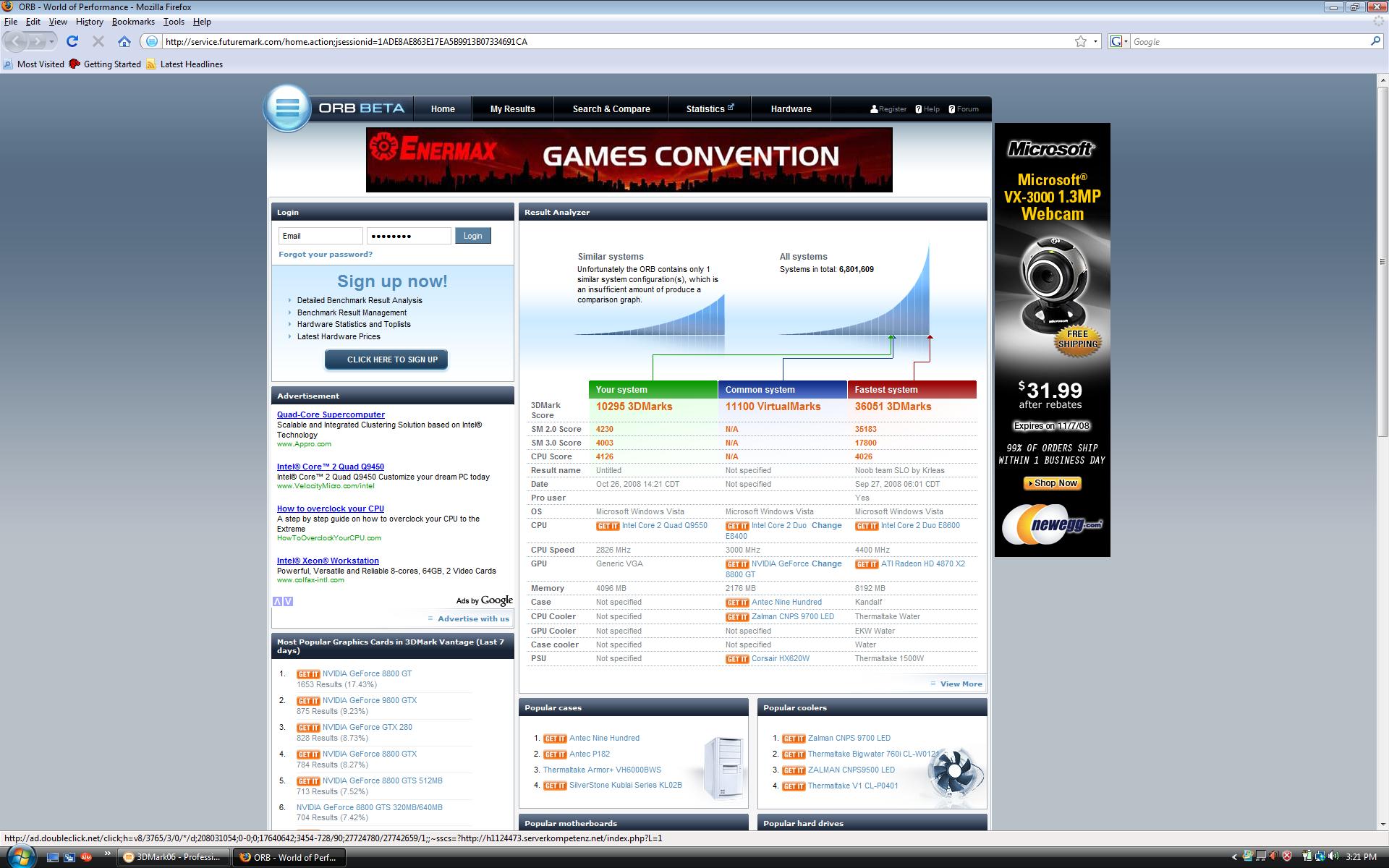Click the Login button
This screenshot has height=868, width=1389.
point(473,236)
